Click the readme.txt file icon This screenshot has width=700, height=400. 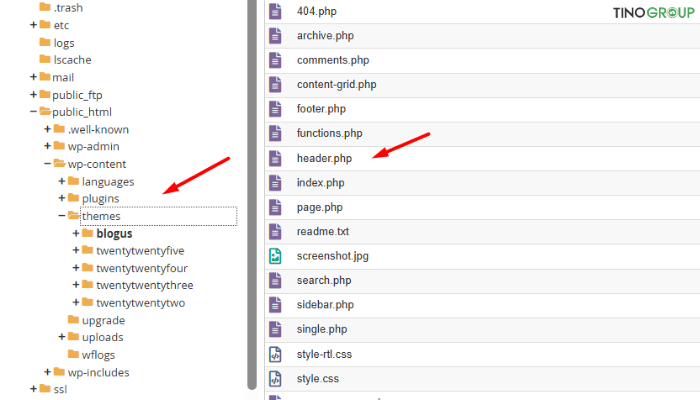click(x=275, y=232)
